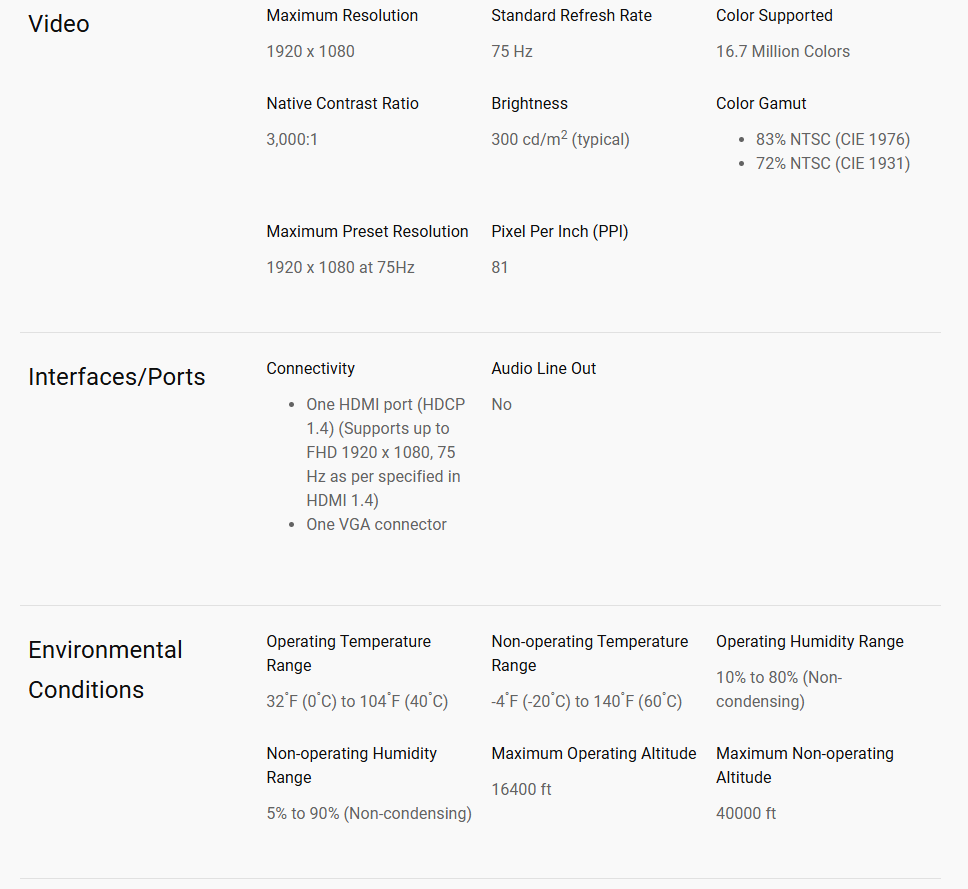Click the Pixel Per Inch (PPI) label
The image size is (968, 889).
point(560,232)
